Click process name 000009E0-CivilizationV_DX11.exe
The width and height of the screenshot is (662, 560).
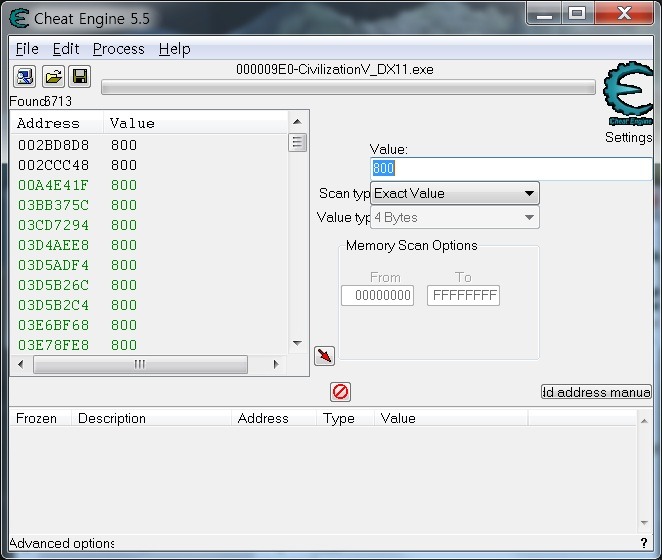(x=335, y=69)
